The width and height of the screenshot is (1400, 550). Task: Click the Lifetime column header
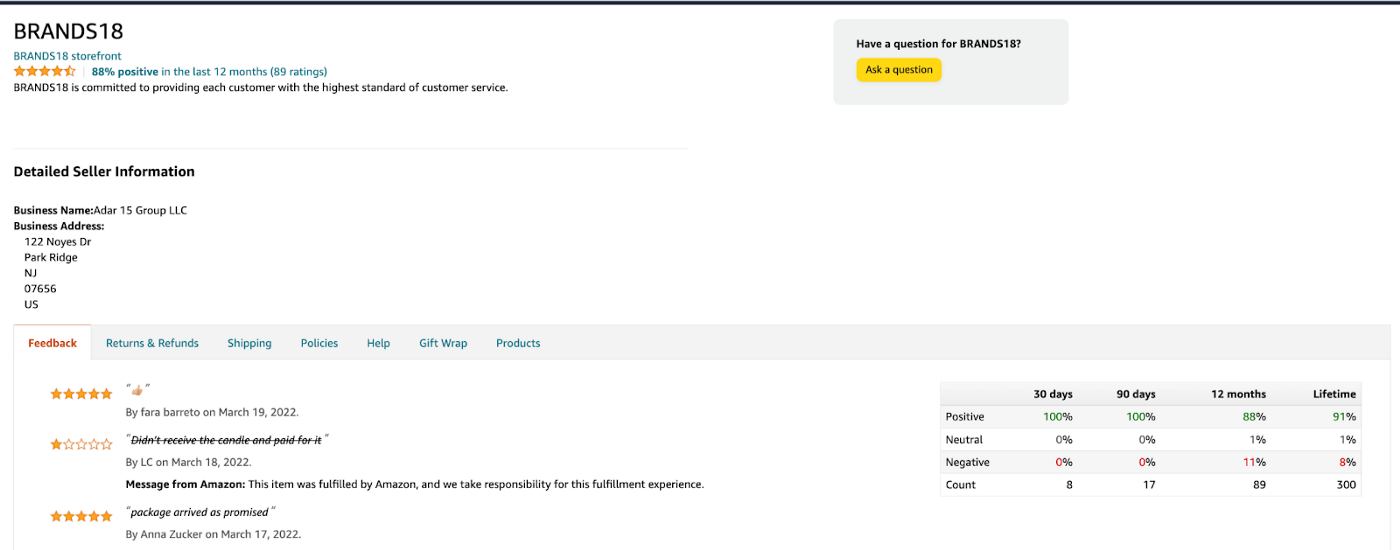click(1334, 394)
